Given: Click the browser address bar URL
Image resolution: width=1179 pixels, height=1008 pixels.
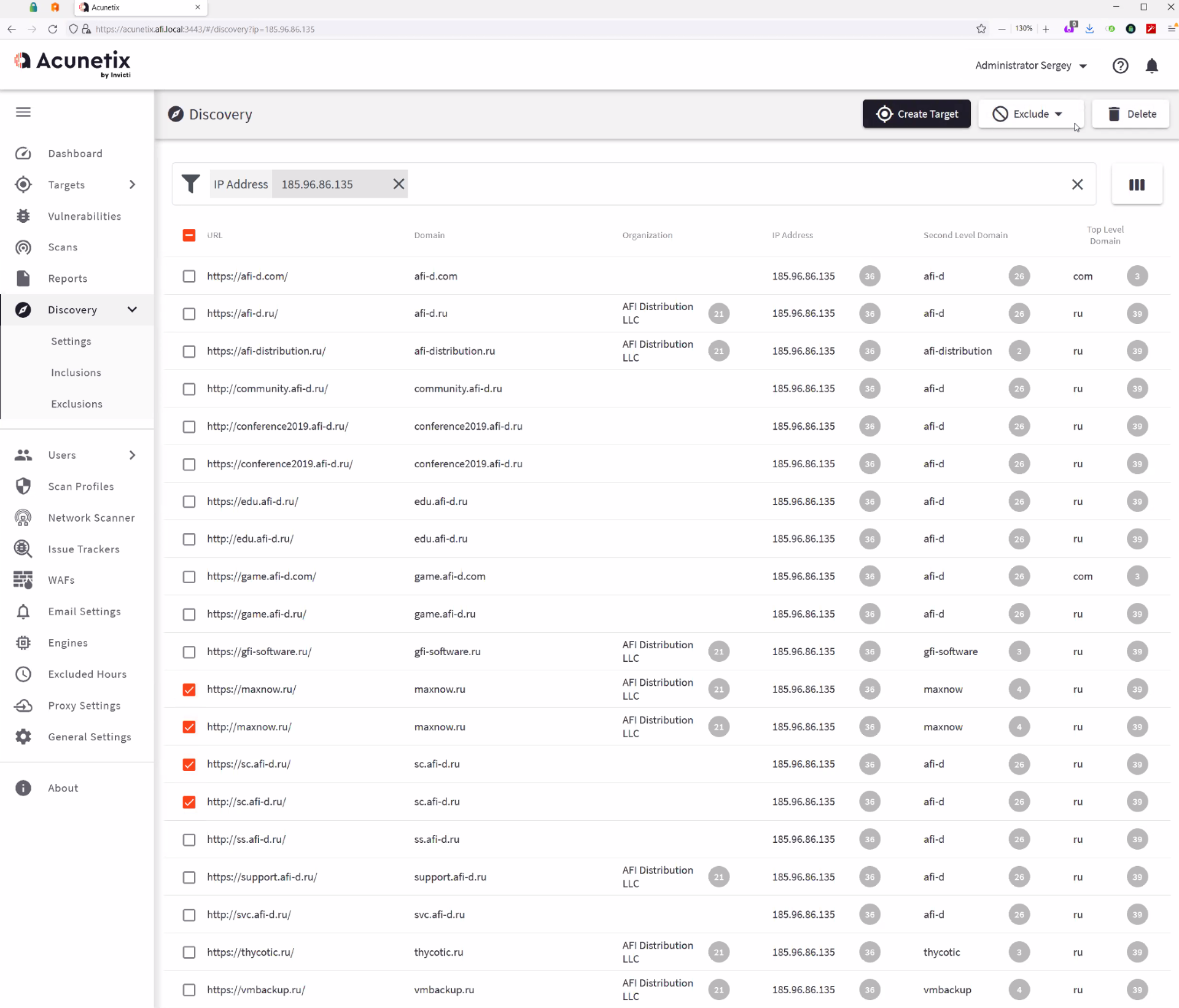Looking at the screenshot, I should click(205, 29).
